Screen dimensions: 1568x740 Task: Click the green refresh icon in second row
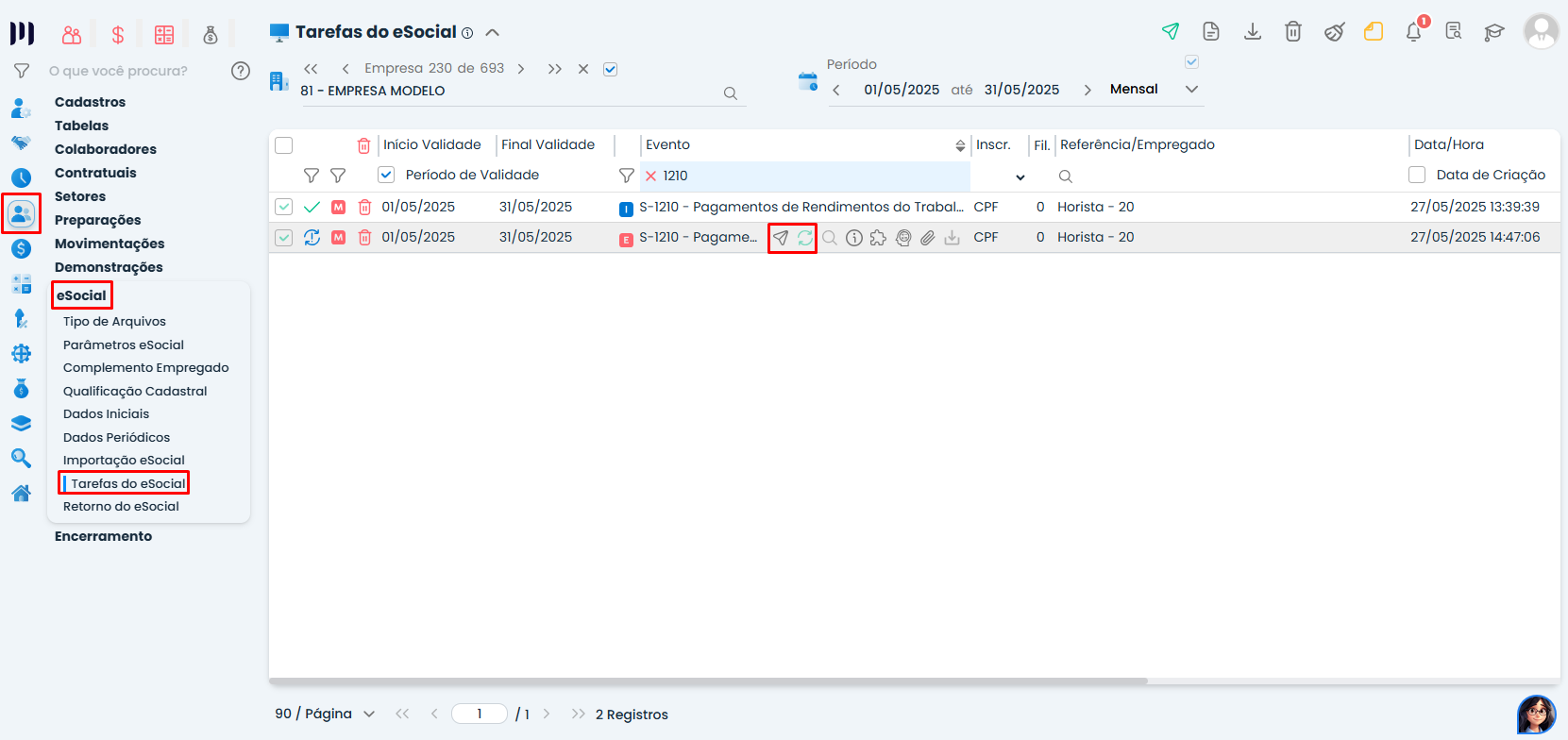point(804,238)
